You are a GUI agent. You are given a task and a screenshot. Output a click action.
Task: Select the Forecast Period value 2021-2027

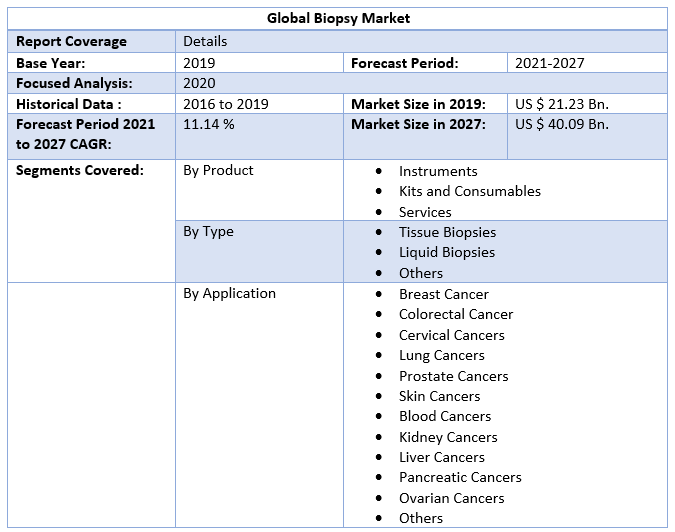click(x=549, y=62)
